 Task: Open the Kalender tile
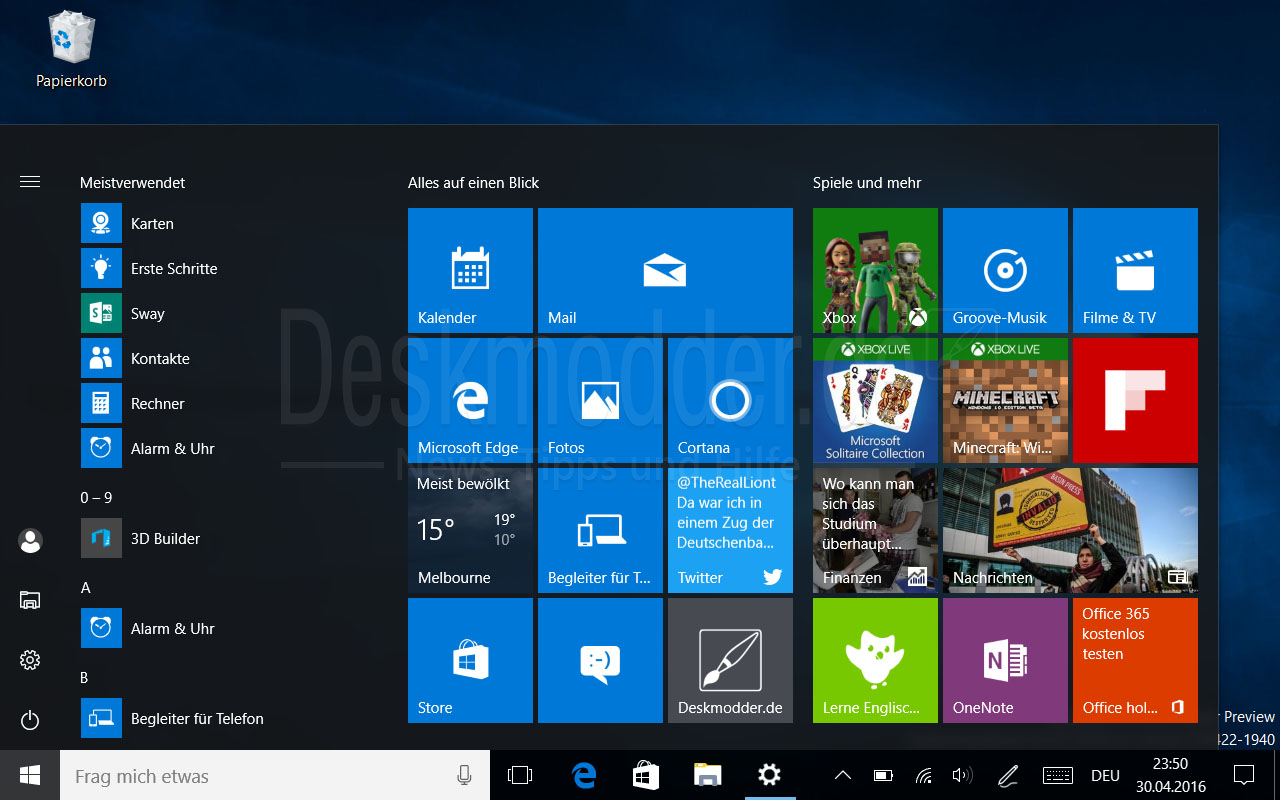[x=470, y=270]
